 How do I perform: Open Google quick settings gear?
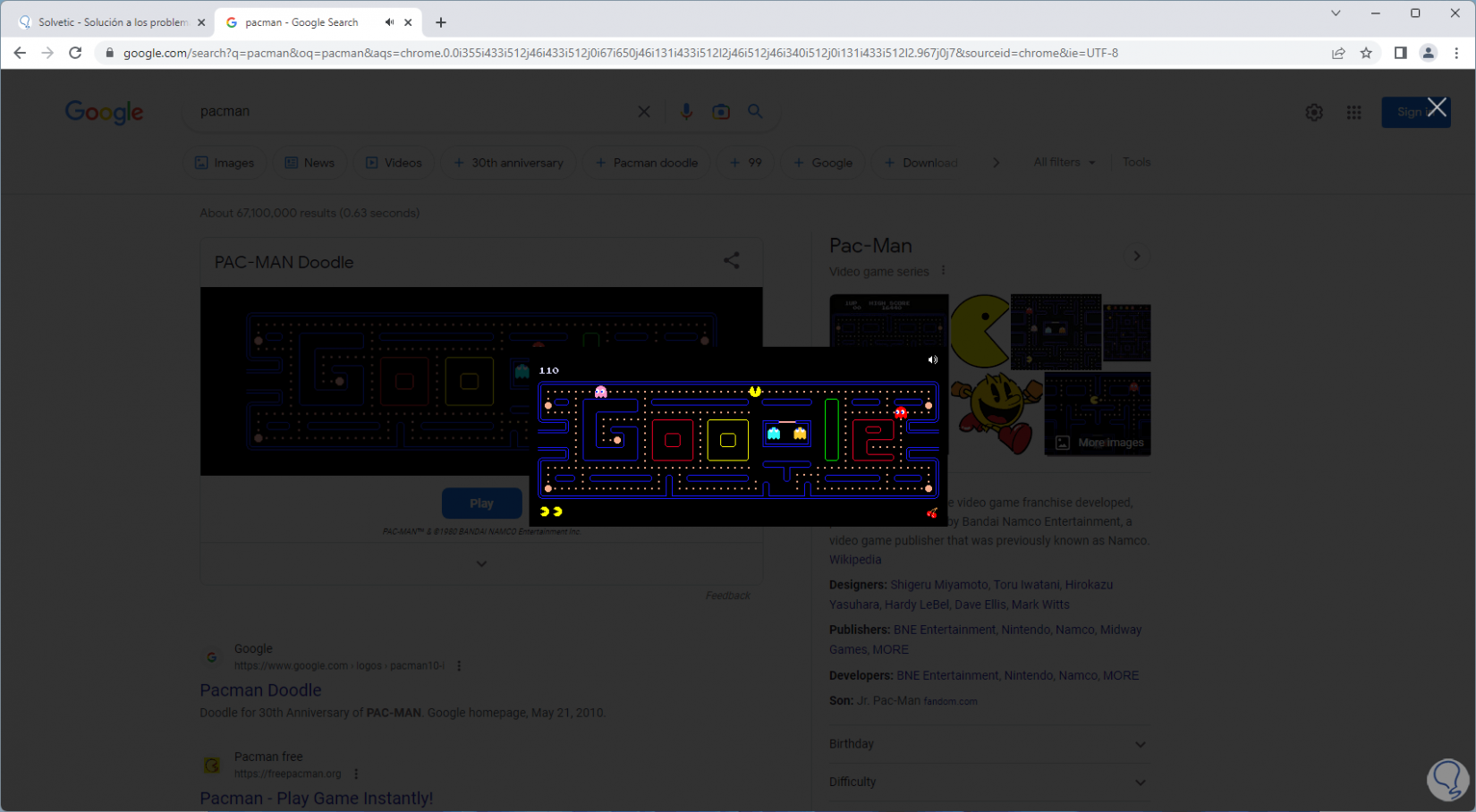tap(1314, 113)
